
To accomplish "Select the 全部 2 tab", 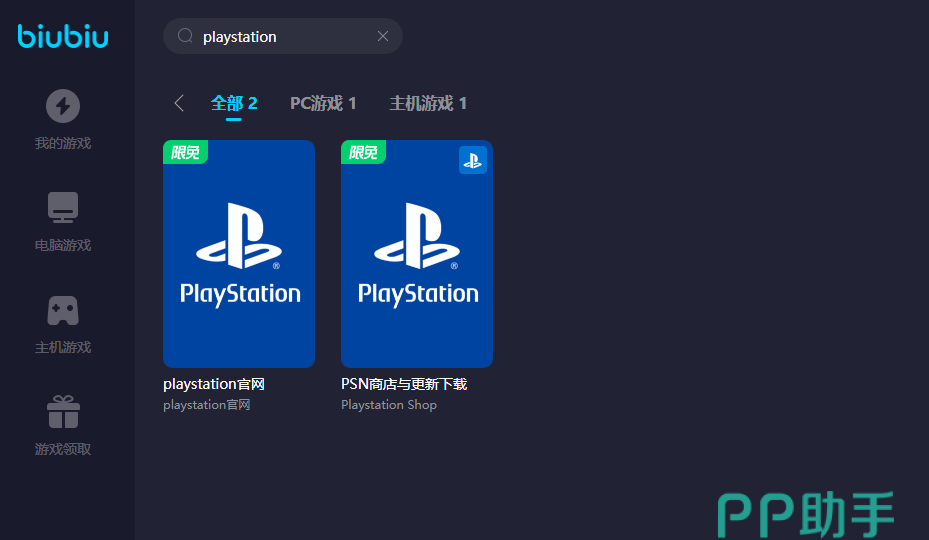I will point(234,103).
